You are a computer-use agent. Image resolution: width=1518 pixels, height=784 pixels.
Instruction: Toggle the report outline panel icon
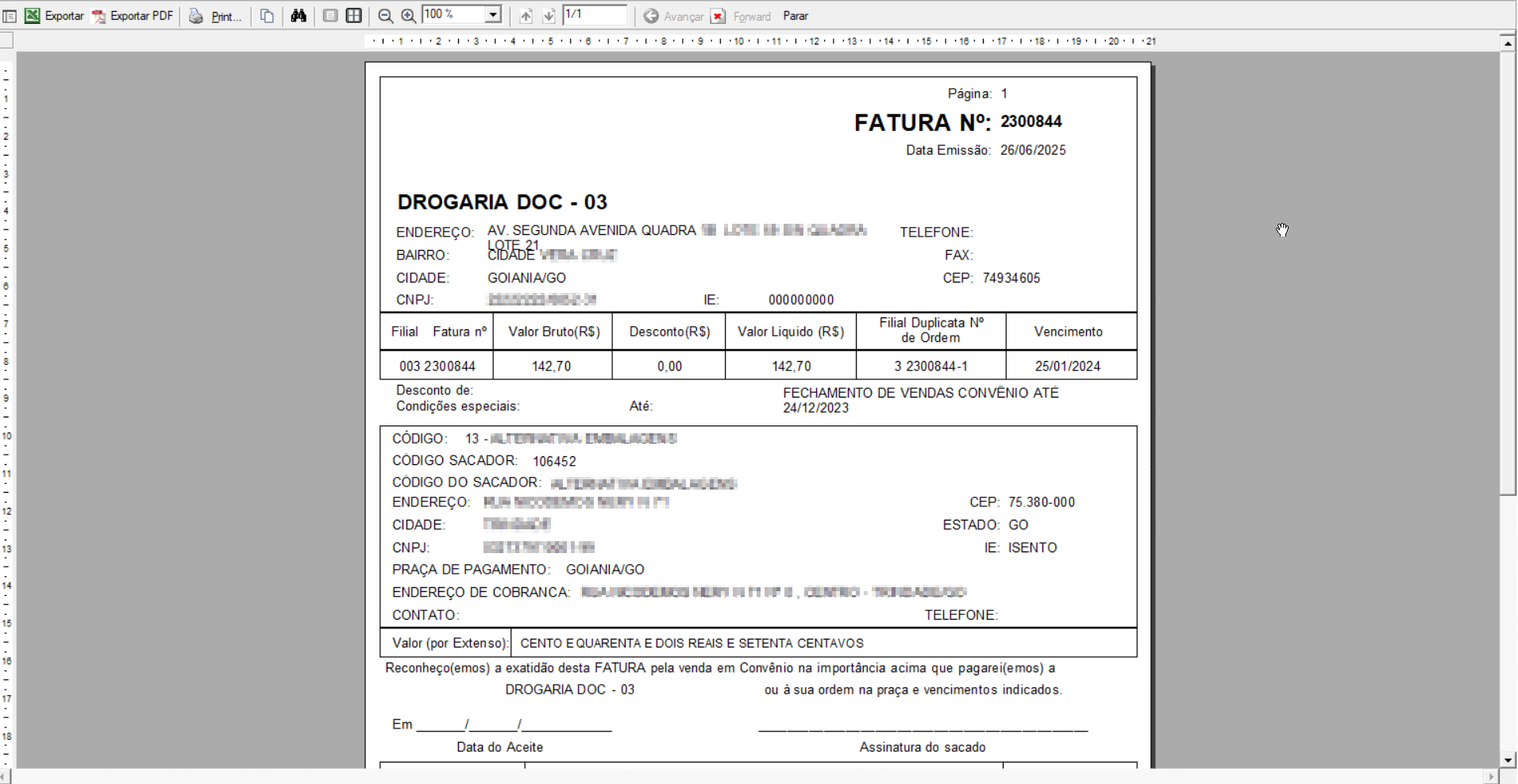[10, 16]
